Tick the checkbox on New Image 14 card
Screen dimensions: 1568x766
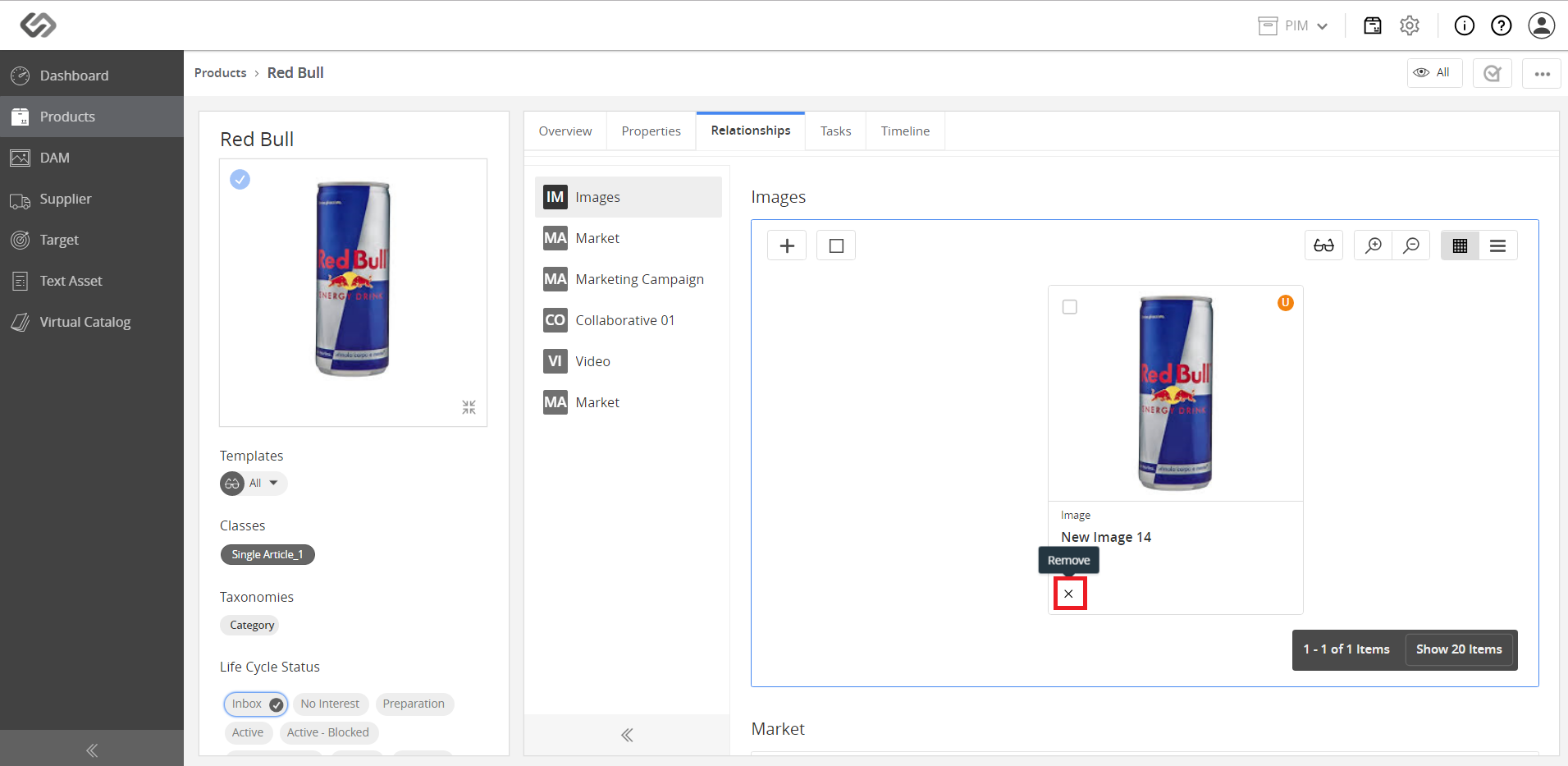point(1070,307)
